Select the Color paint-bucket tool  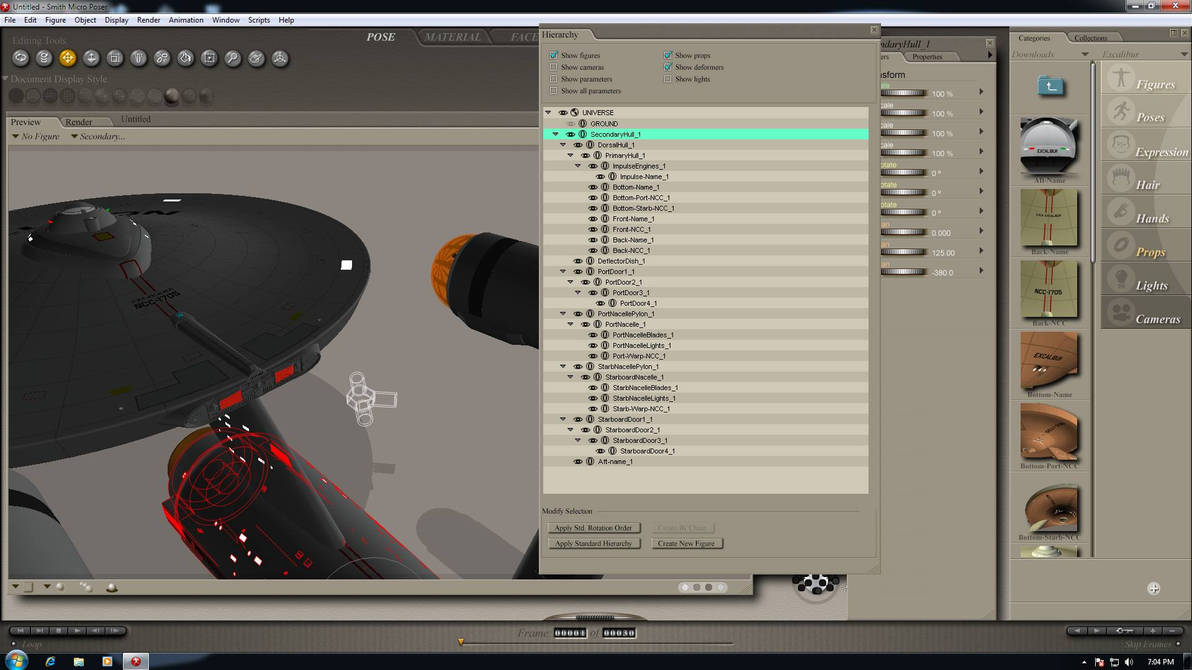[185, 58]
